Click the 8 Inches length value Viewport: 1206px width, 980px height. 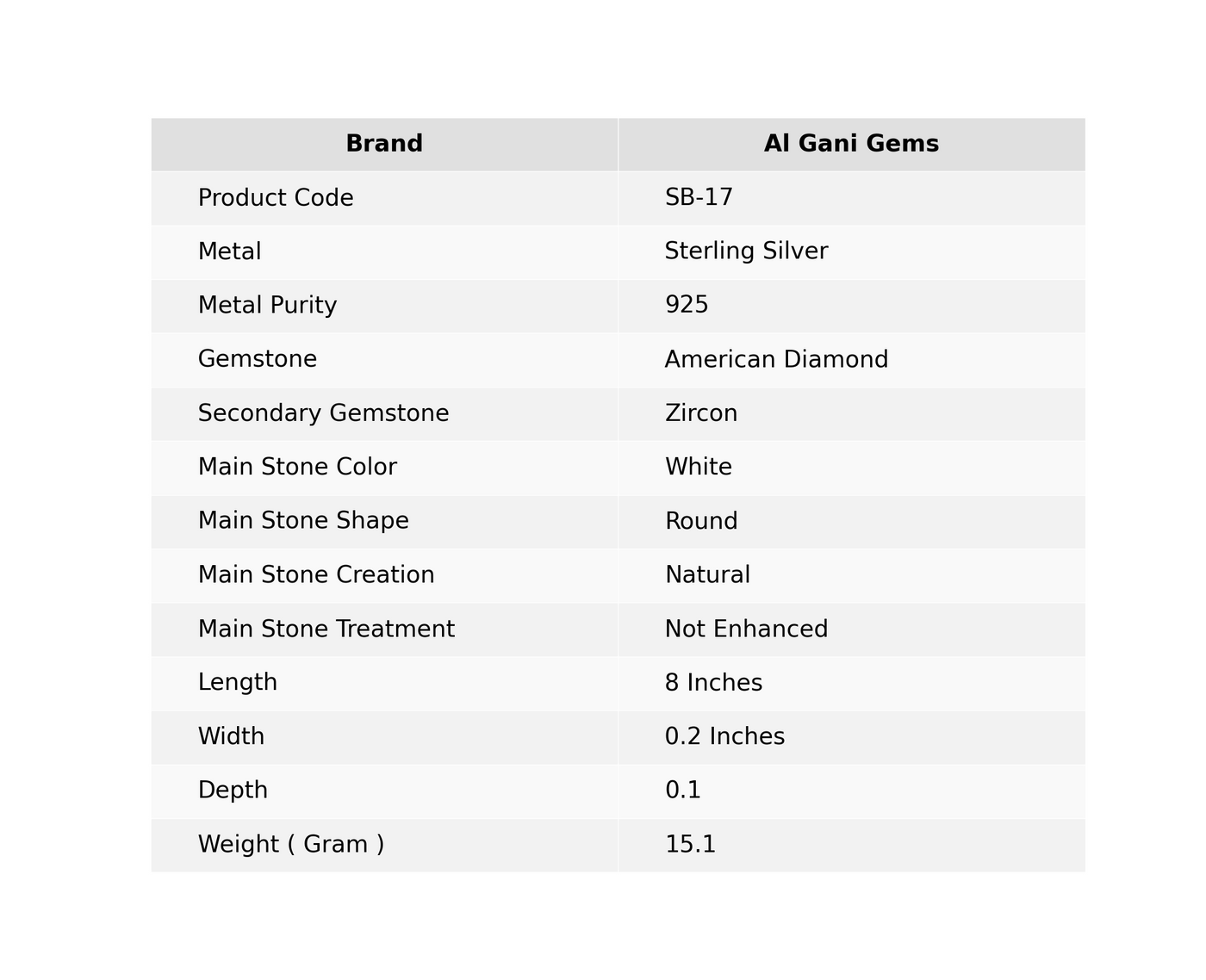[x=713, y=683]
